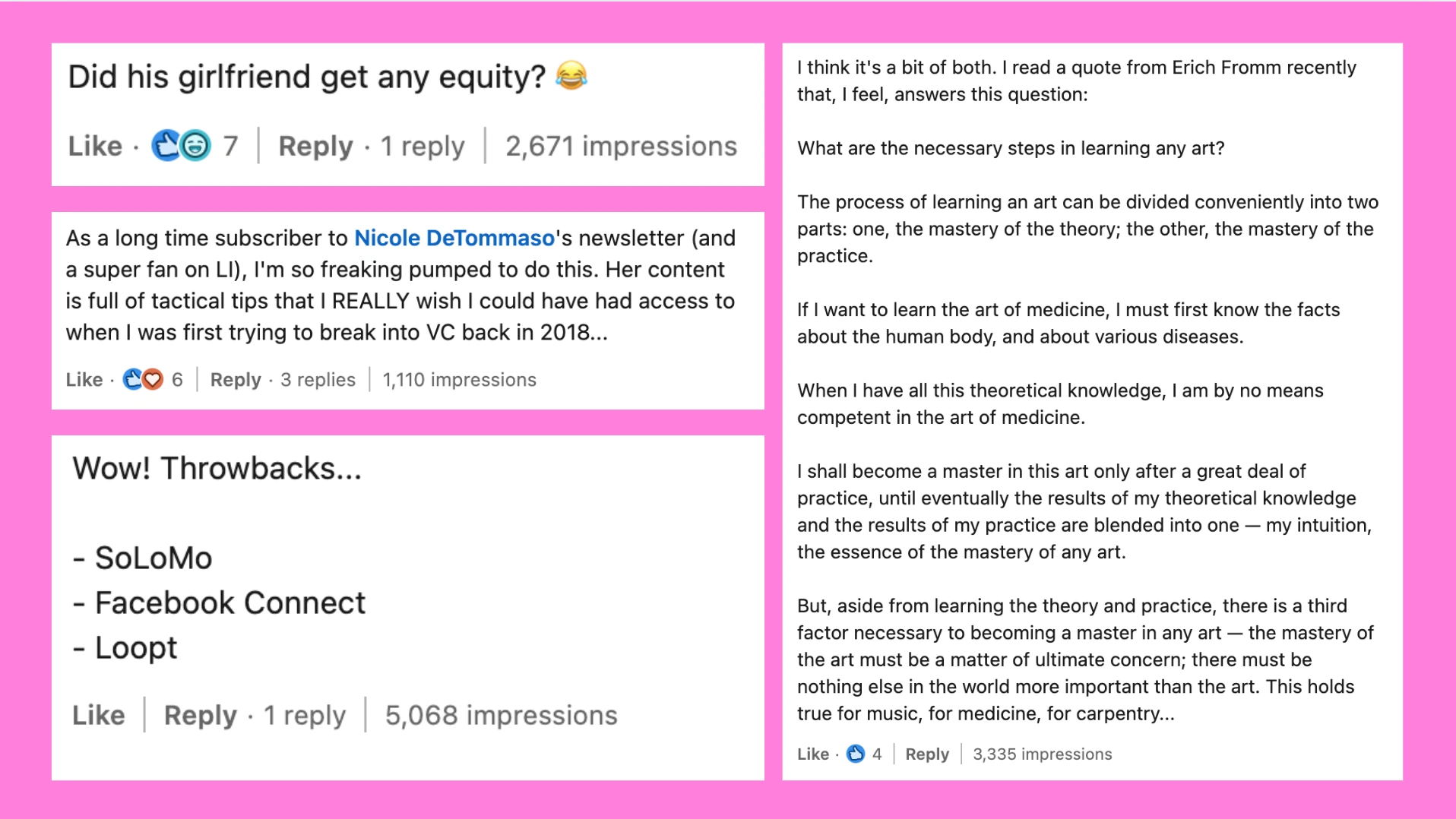Viewport: 1456px width, 819px height.
Task: Reply to the Throwbacks comment
Action: click(201, 715)
